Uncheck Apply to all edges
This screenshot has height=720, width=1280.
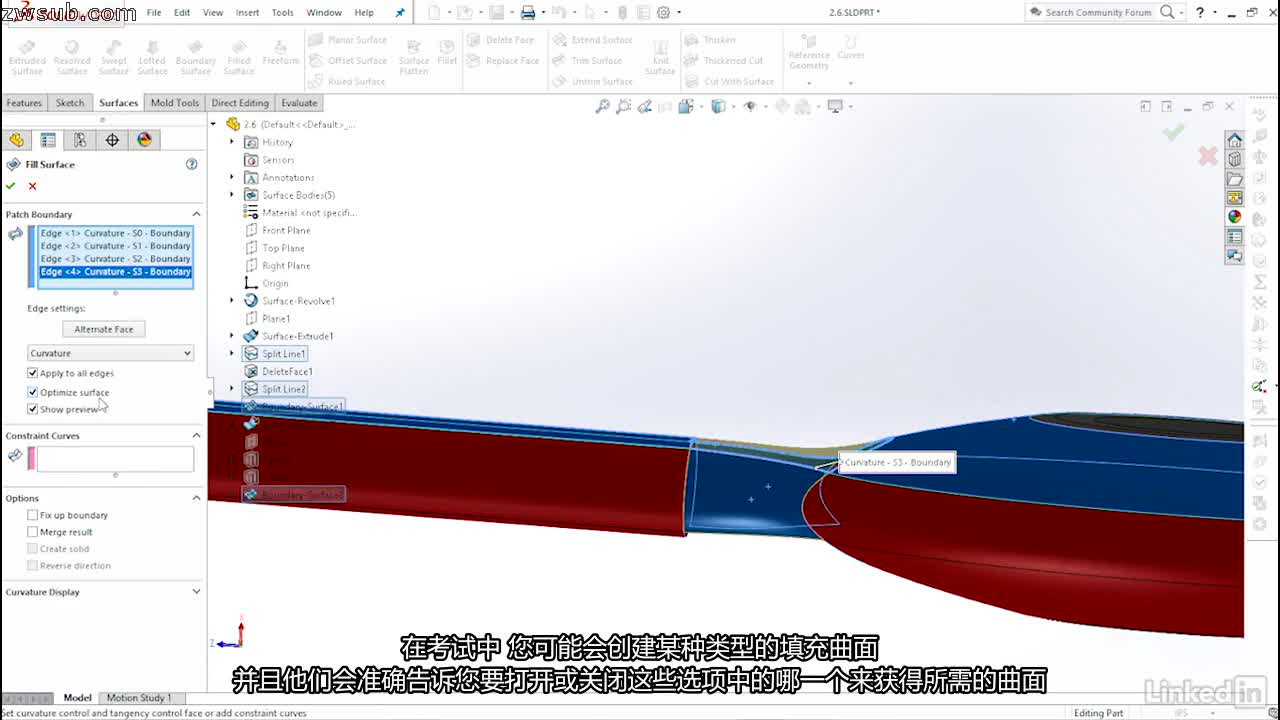pyautogui.click(x=33, y=372)
